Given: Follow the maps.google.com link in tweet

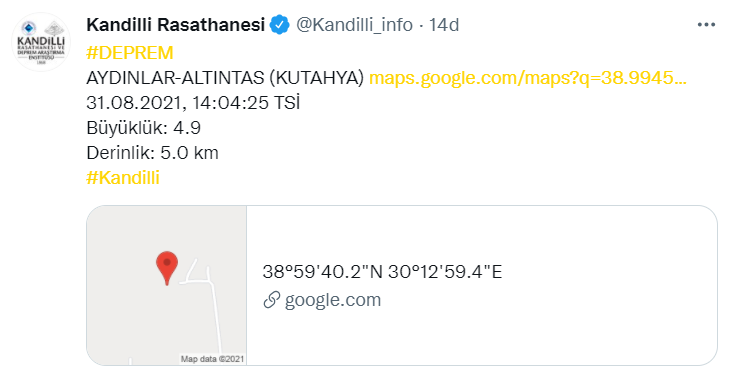Looking at the screenshot, I should (x=528, y=78).
